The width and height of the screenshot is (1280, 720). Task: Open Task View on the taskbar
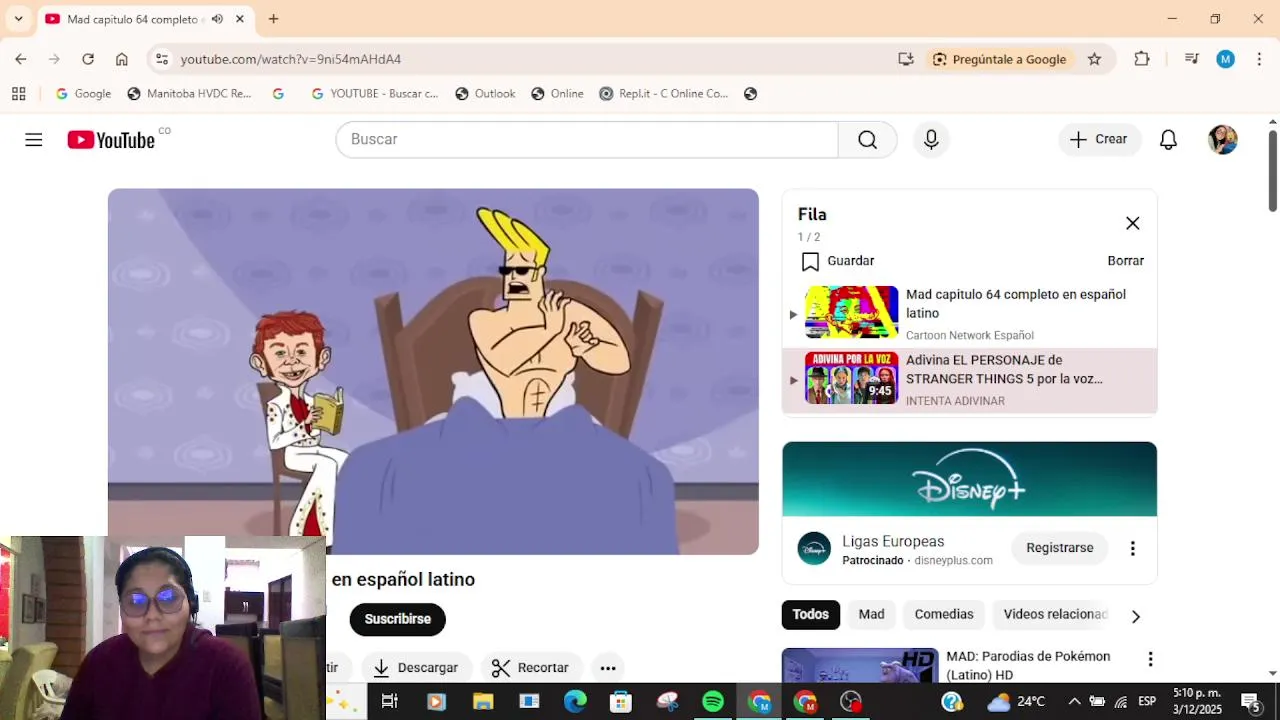coord(390,702)
